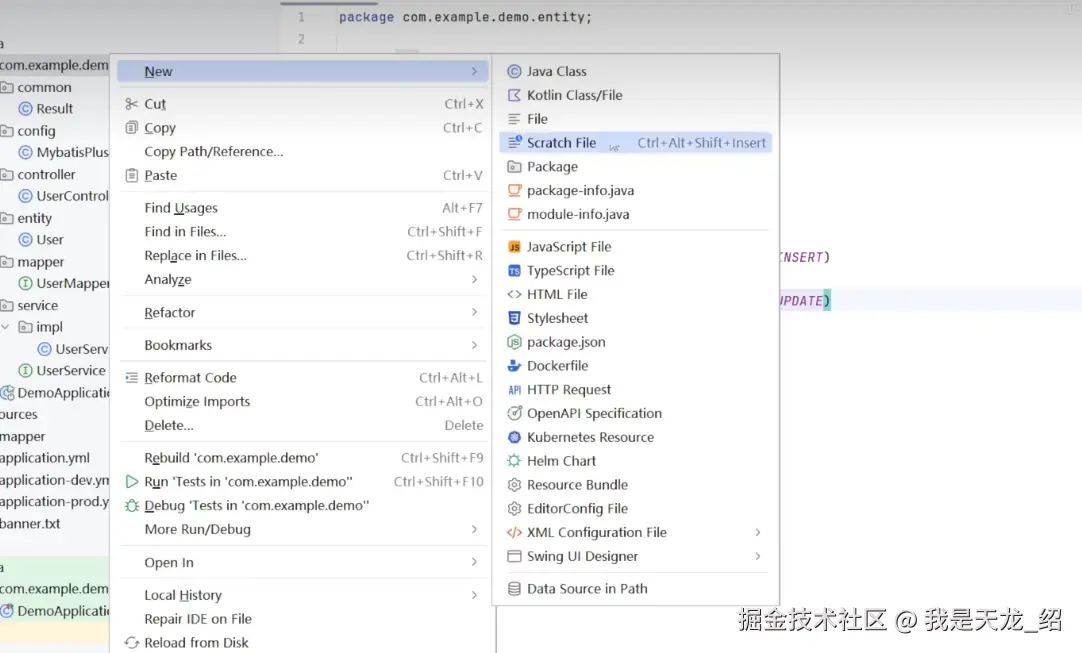The height and width of the screenshot is (653, 1082).
Task: Click the HTTP Request API icon
Action: point(514,390)
